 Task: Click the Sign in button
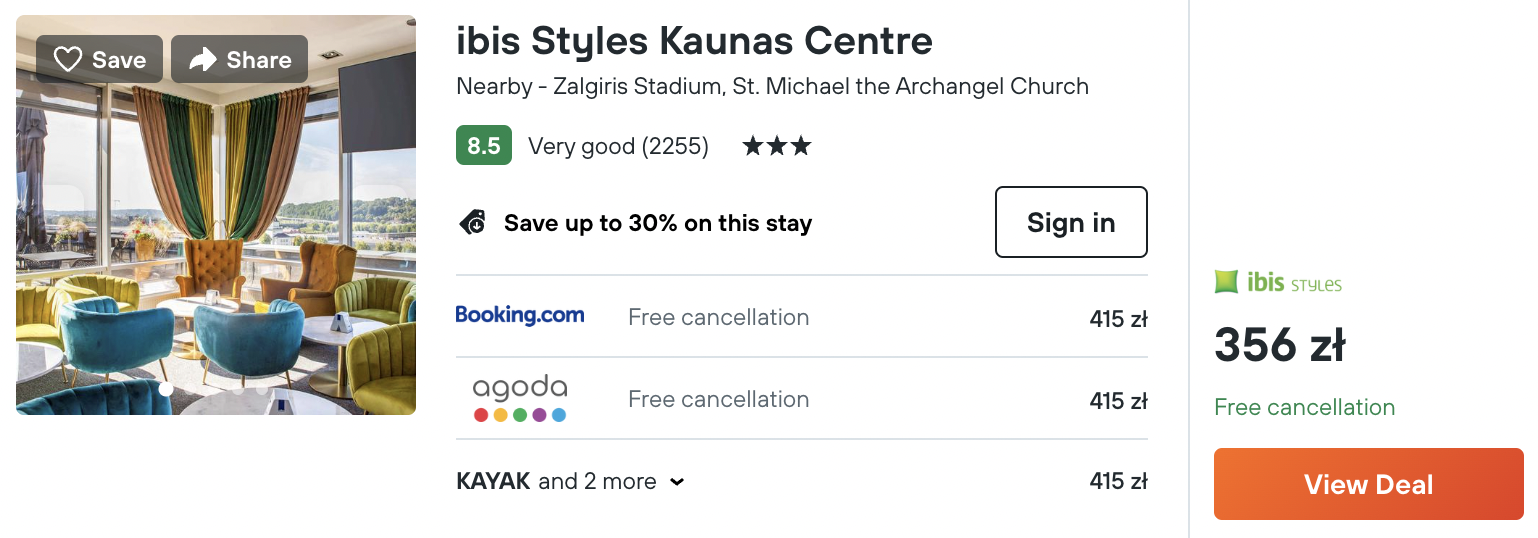pos(1071,222)
